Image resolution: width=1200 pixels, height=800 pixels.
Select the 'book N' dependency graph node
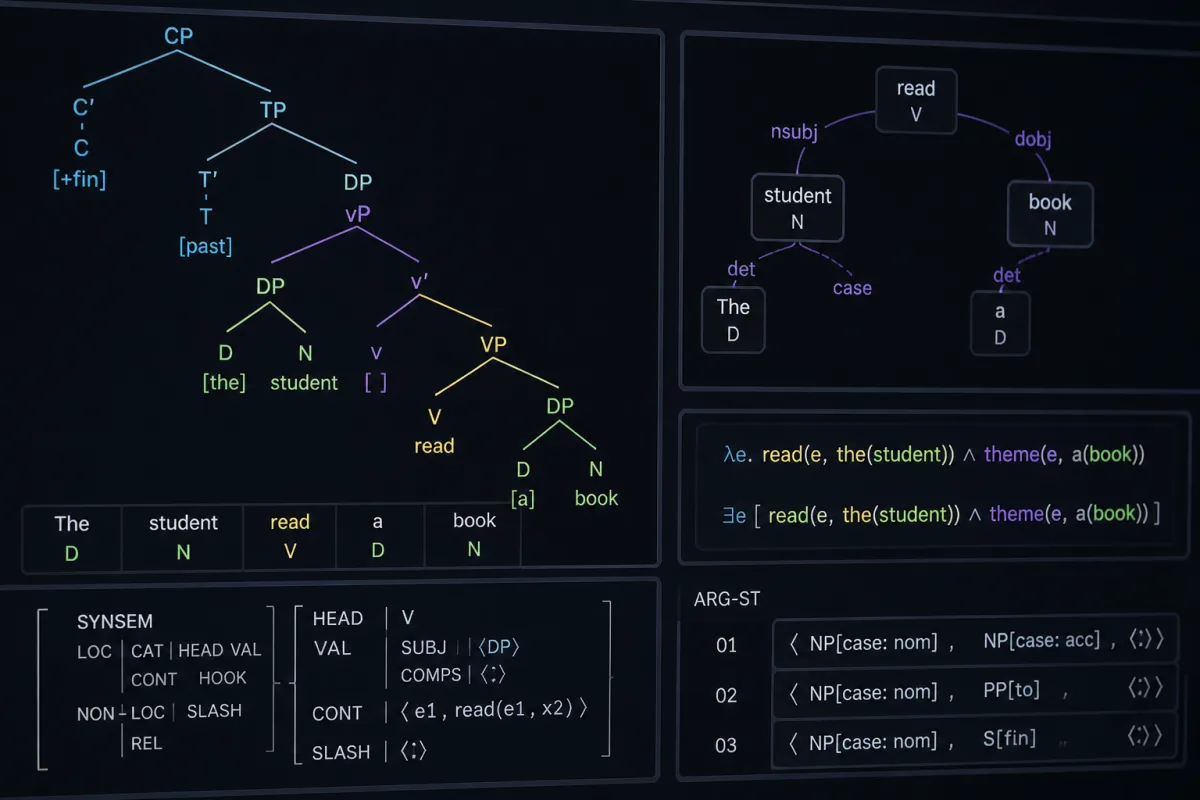pyautogui.click(x=1050, y=215)
